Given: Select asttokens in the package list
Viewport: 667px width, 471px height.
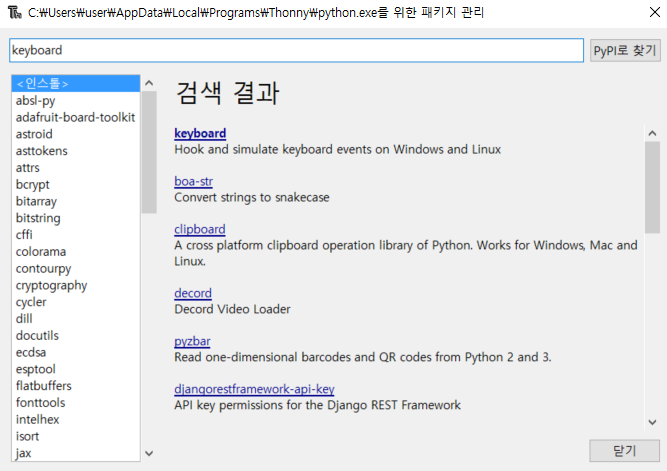Looking at the screenshot, I should click(x=76, y=151).
